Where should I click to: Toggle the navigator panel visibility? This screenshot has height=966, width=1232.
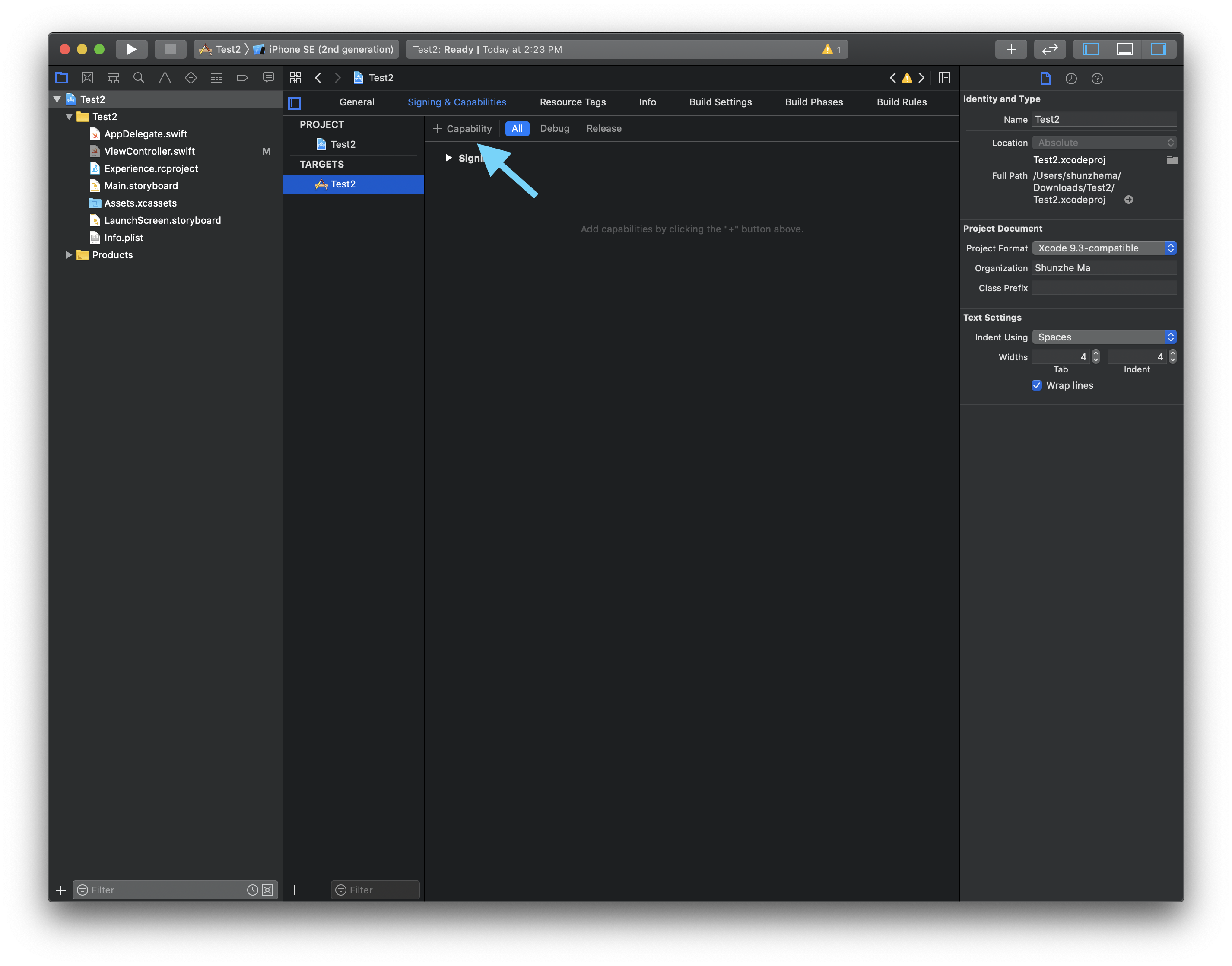(1091, 49)
